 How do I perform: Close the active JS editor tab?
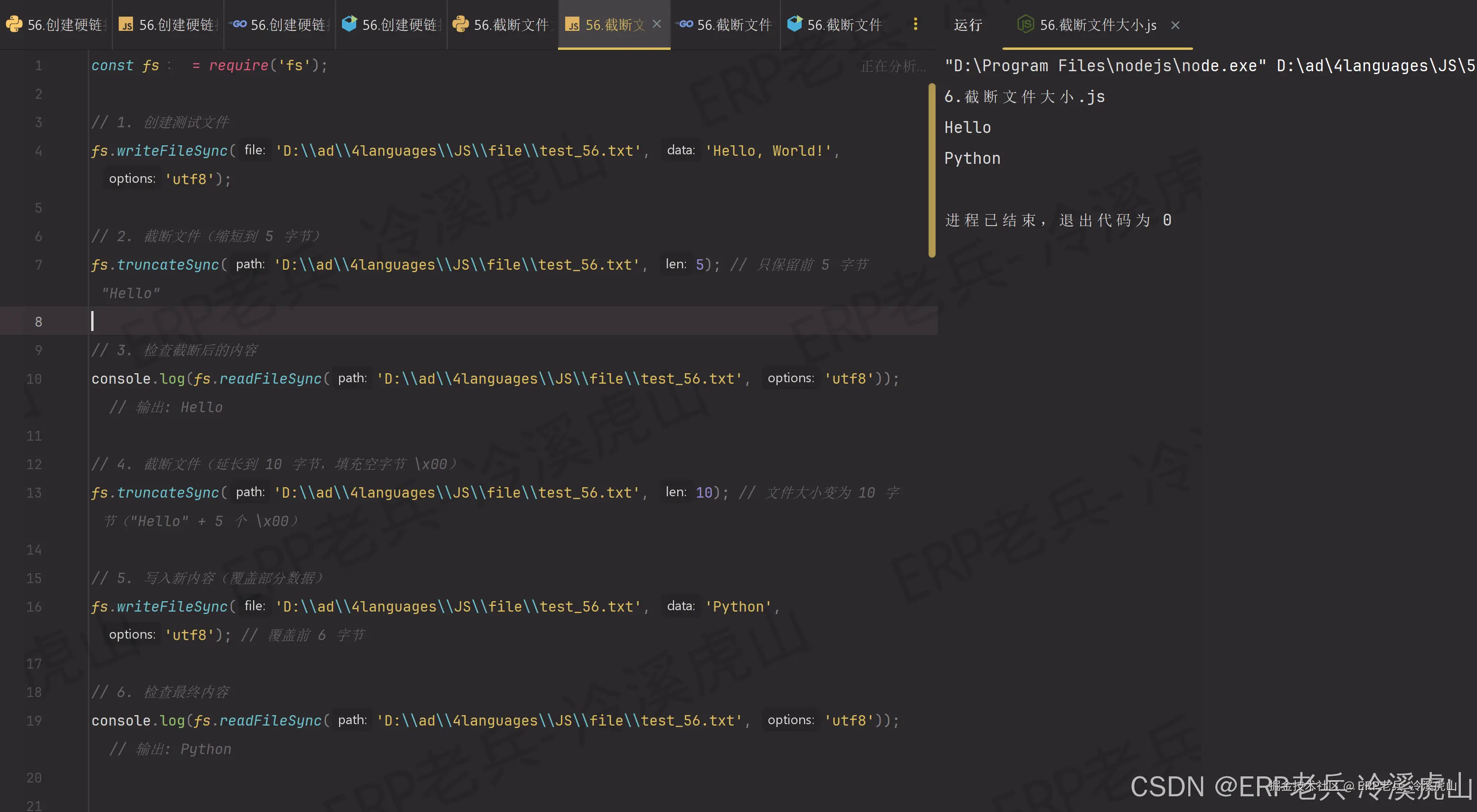coord(657,24)
